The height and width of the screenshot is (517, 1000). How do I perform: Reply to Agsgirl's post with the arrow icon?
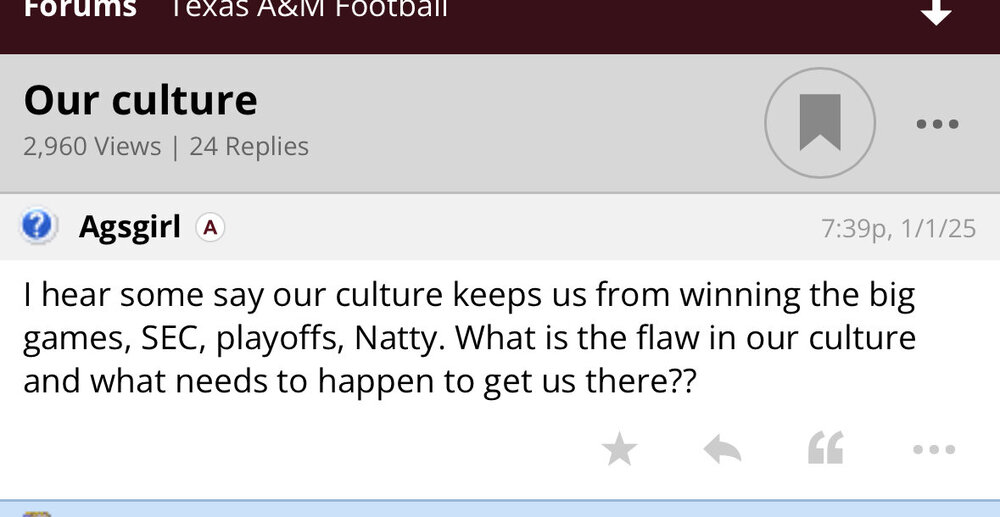point(722,450)
